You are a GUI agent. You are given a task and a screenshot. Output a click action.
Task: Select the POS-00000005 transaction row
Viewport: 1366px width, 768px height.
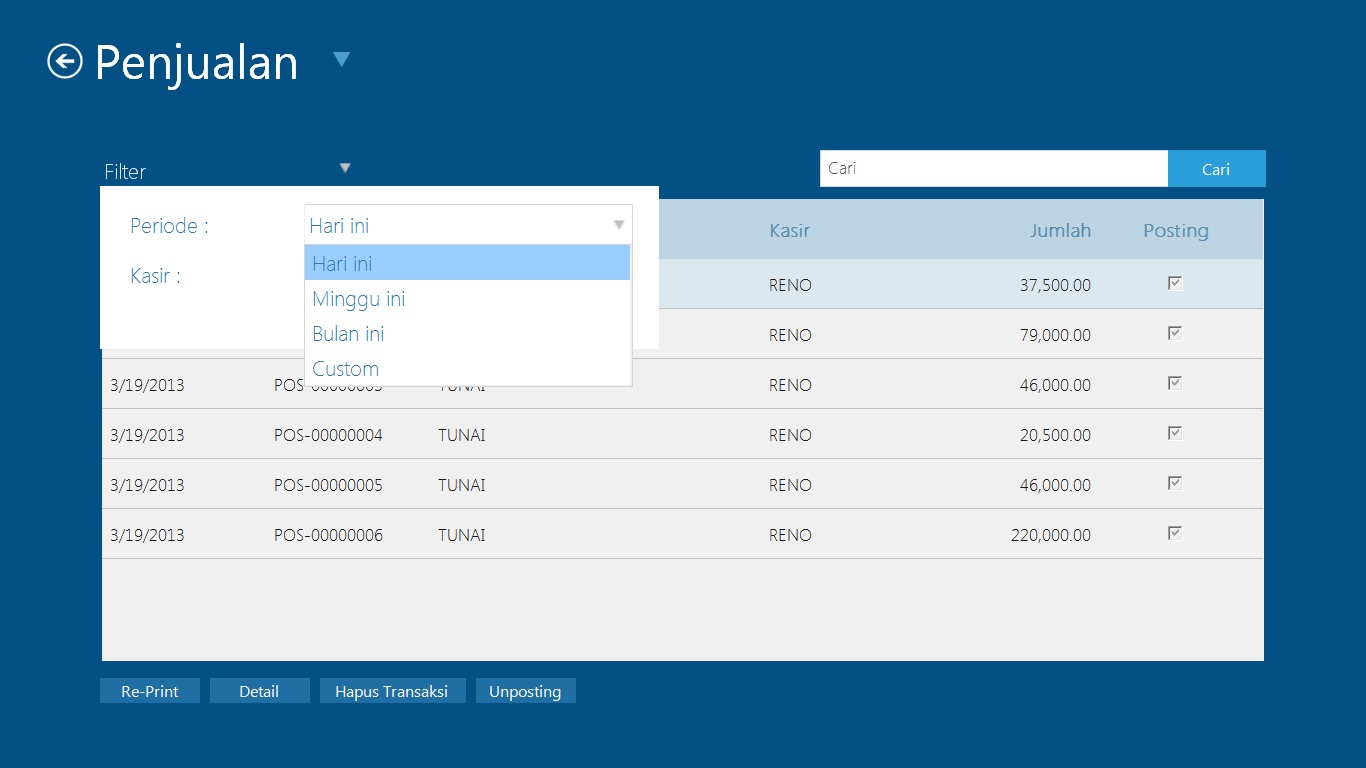pos(328,485)
